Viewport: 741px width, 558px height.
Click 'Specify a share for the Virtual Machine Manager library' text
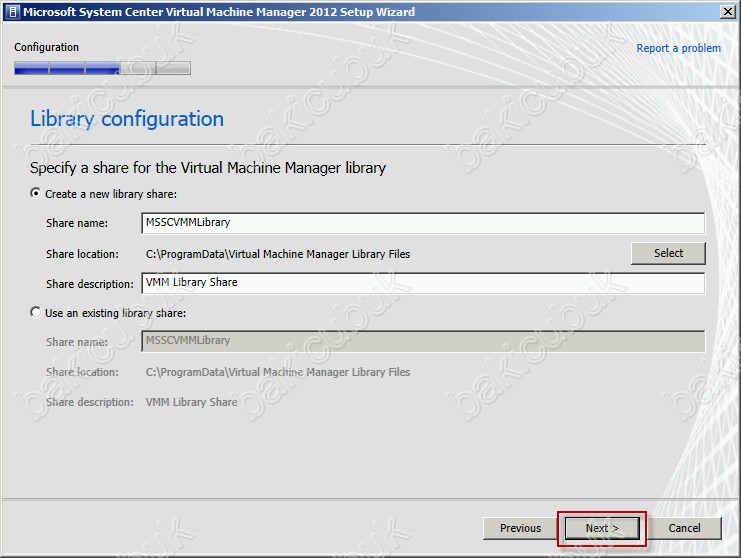(x=208, y=168)
